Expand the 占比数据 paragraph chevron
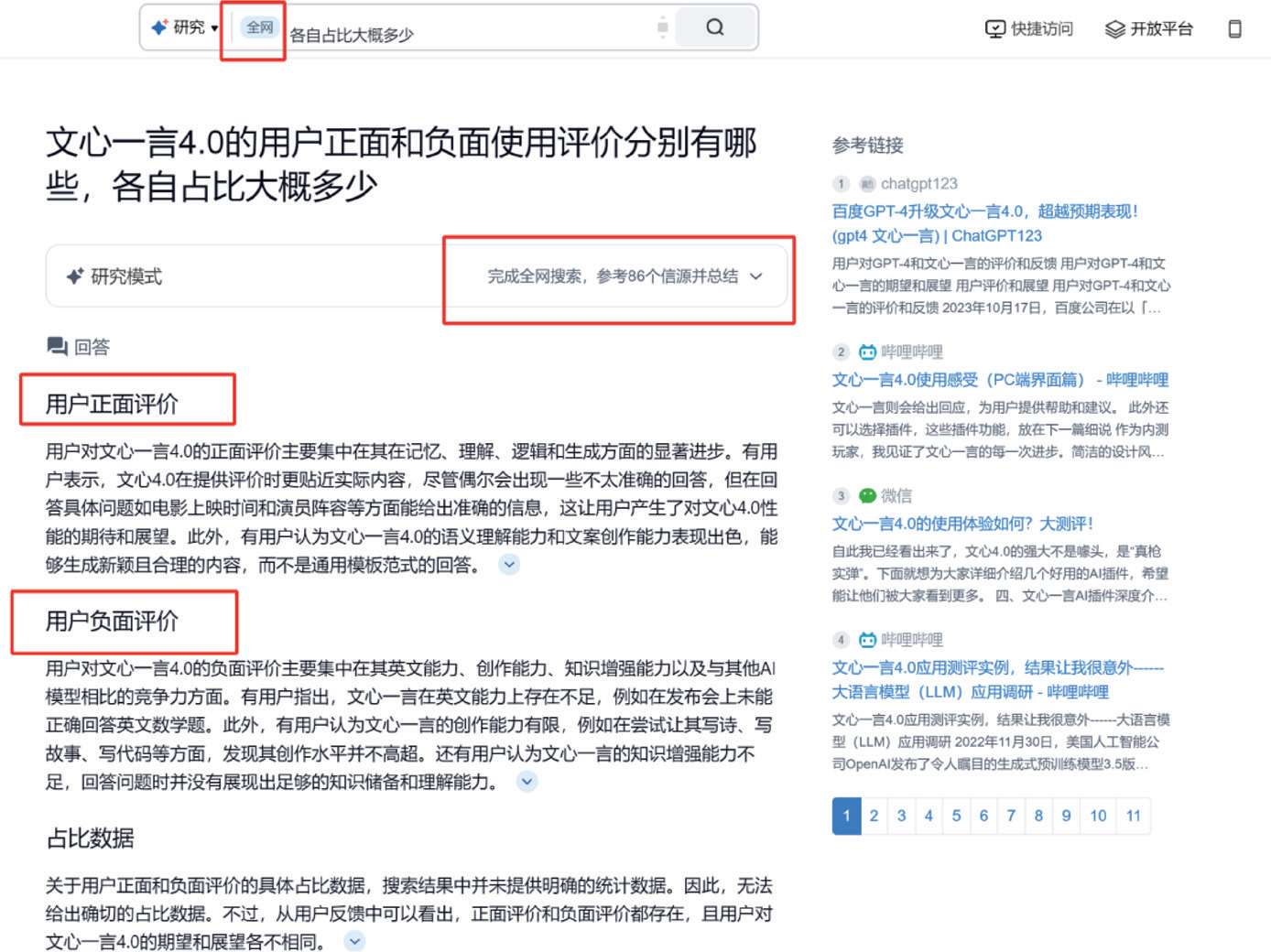Screen dimensions: 1271x952 (x=354, y=941)
